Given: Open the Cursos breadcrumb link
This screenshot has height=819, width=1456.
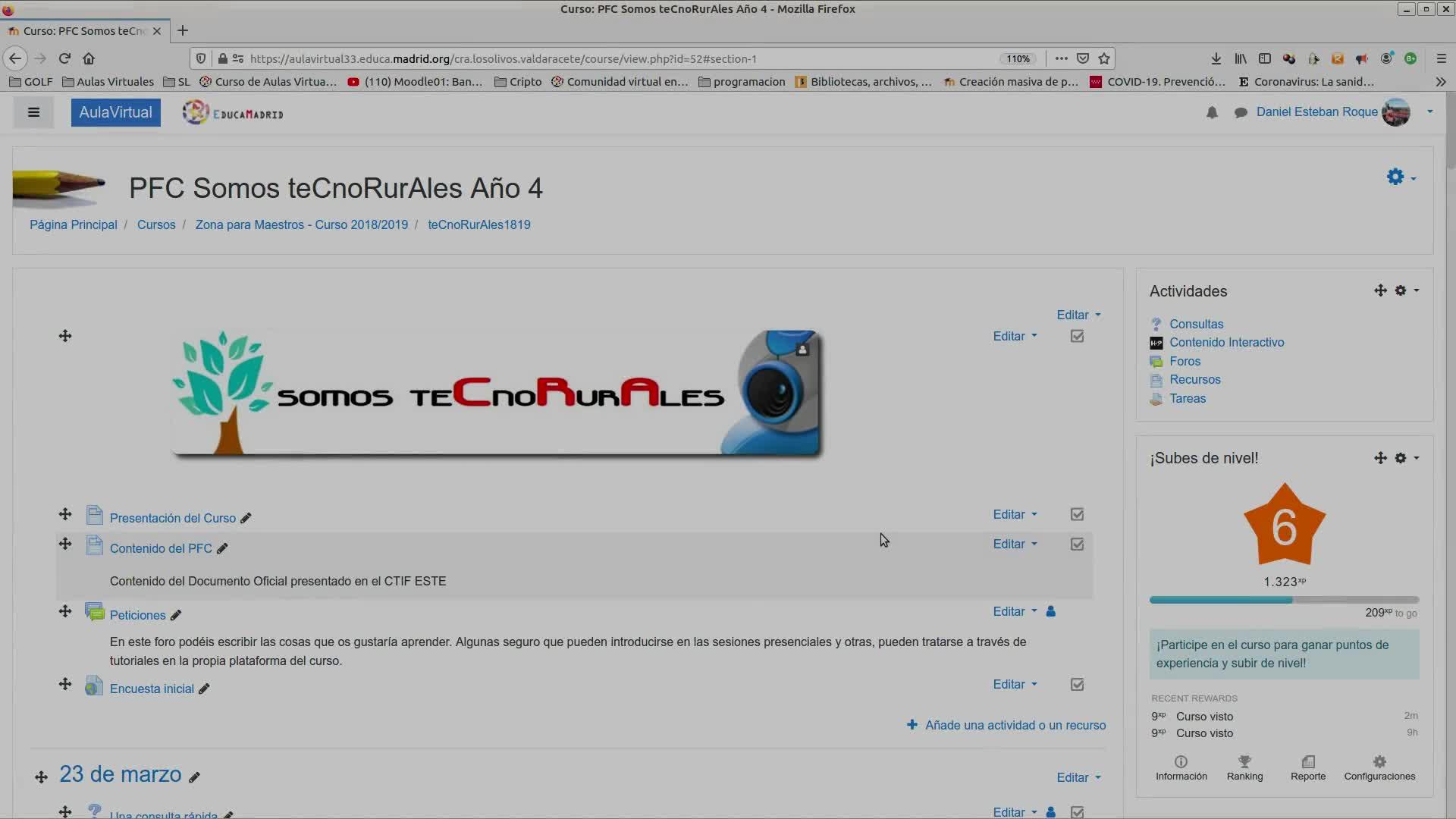Looking at the screenshot, I should click(156, 224).
